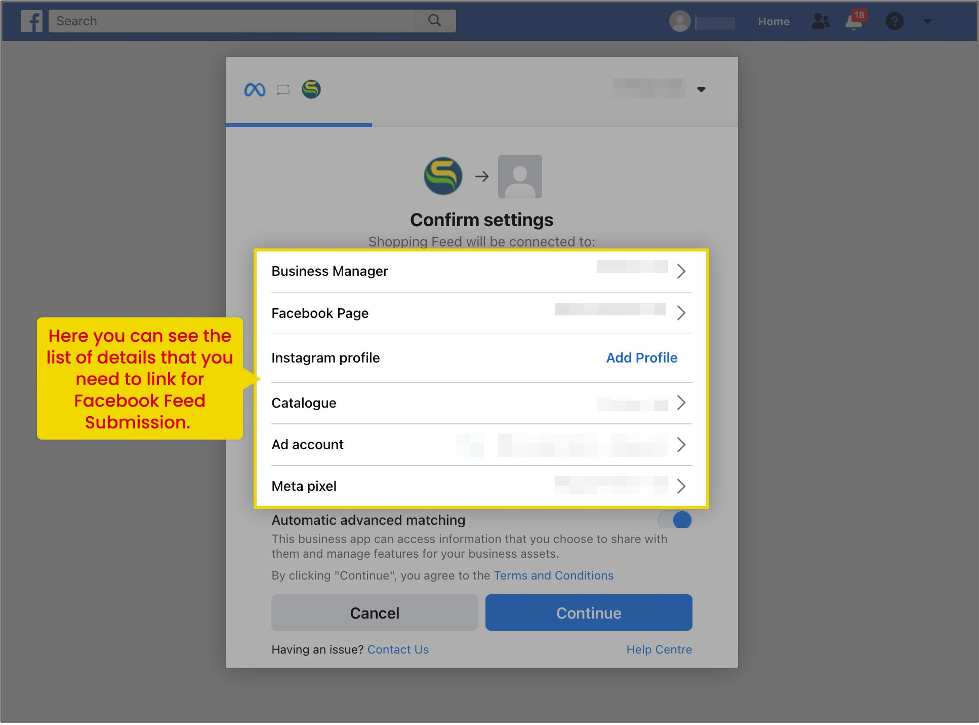Click the Cancel button

pos(375,613)
